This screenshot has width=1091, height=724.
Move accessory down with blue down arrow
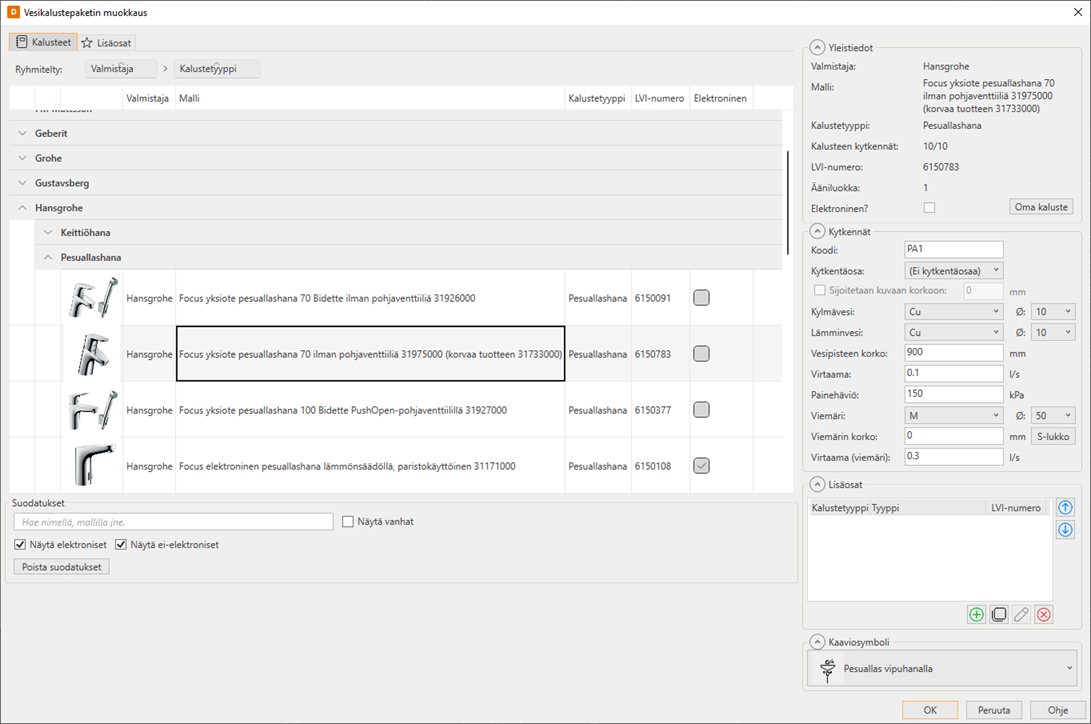click(x=1065, y=530)
